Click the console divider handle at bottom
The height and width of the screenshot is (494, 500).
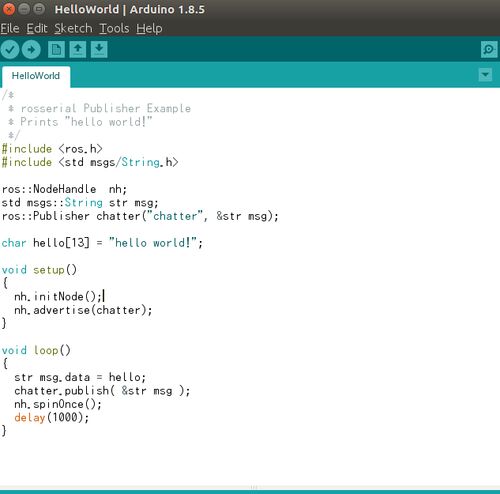tap(254, 487)
